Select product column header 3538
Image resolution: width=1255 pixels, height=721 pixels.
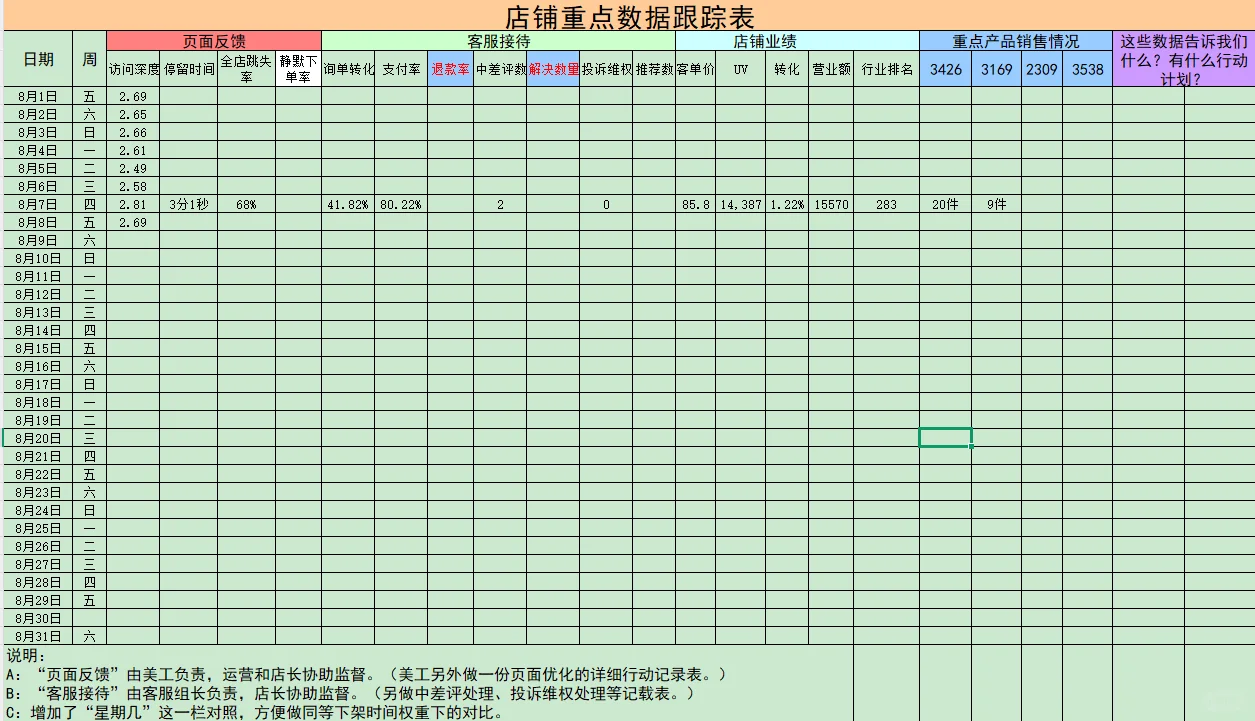coord(1088,69)
